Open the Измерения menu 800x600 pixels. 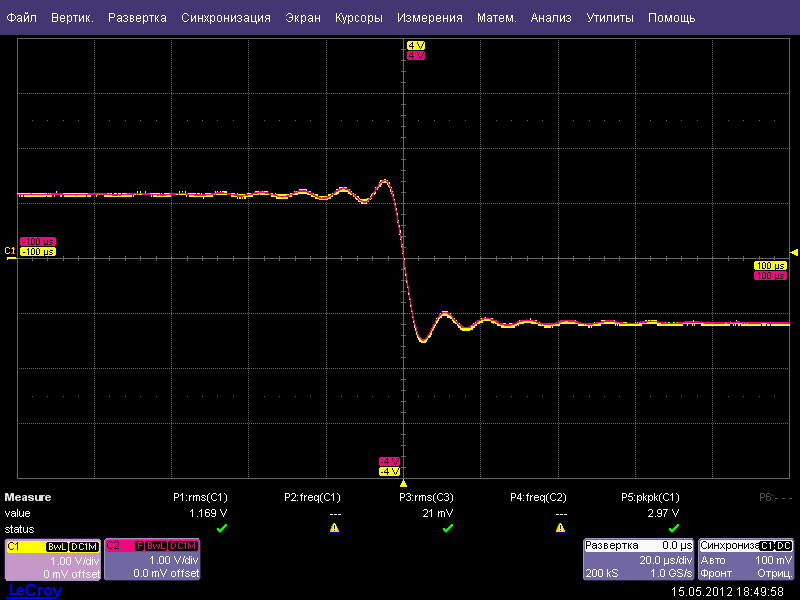tap(429, 18)
